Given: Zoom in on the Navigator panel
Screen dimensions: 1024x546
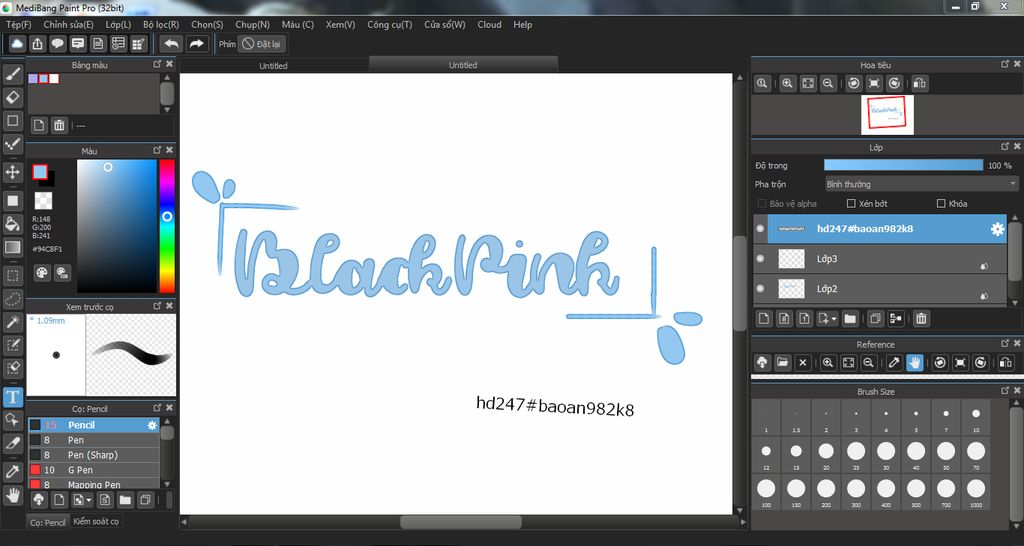Looking at the screenshot, I should coord(788,83).
